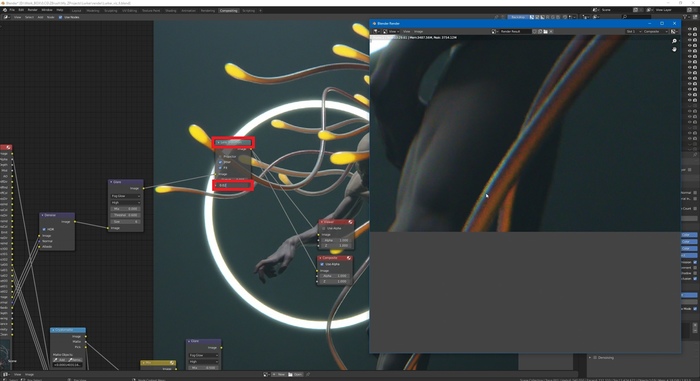Open the Node menu in node editor header

(50, 17)
